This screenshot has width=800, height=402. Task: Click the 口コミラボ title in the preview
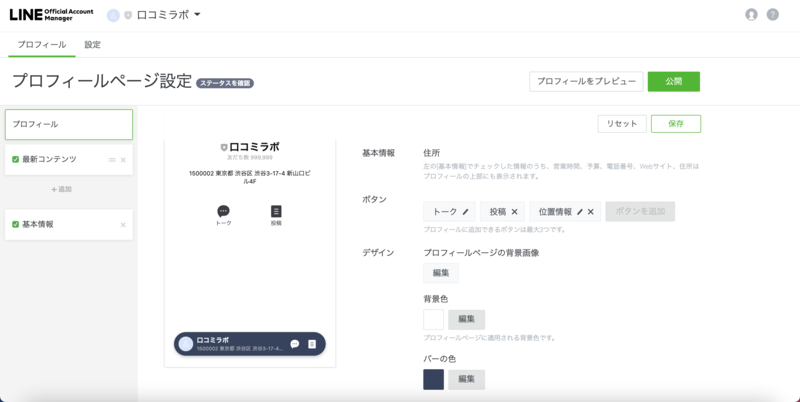(255, 147)
